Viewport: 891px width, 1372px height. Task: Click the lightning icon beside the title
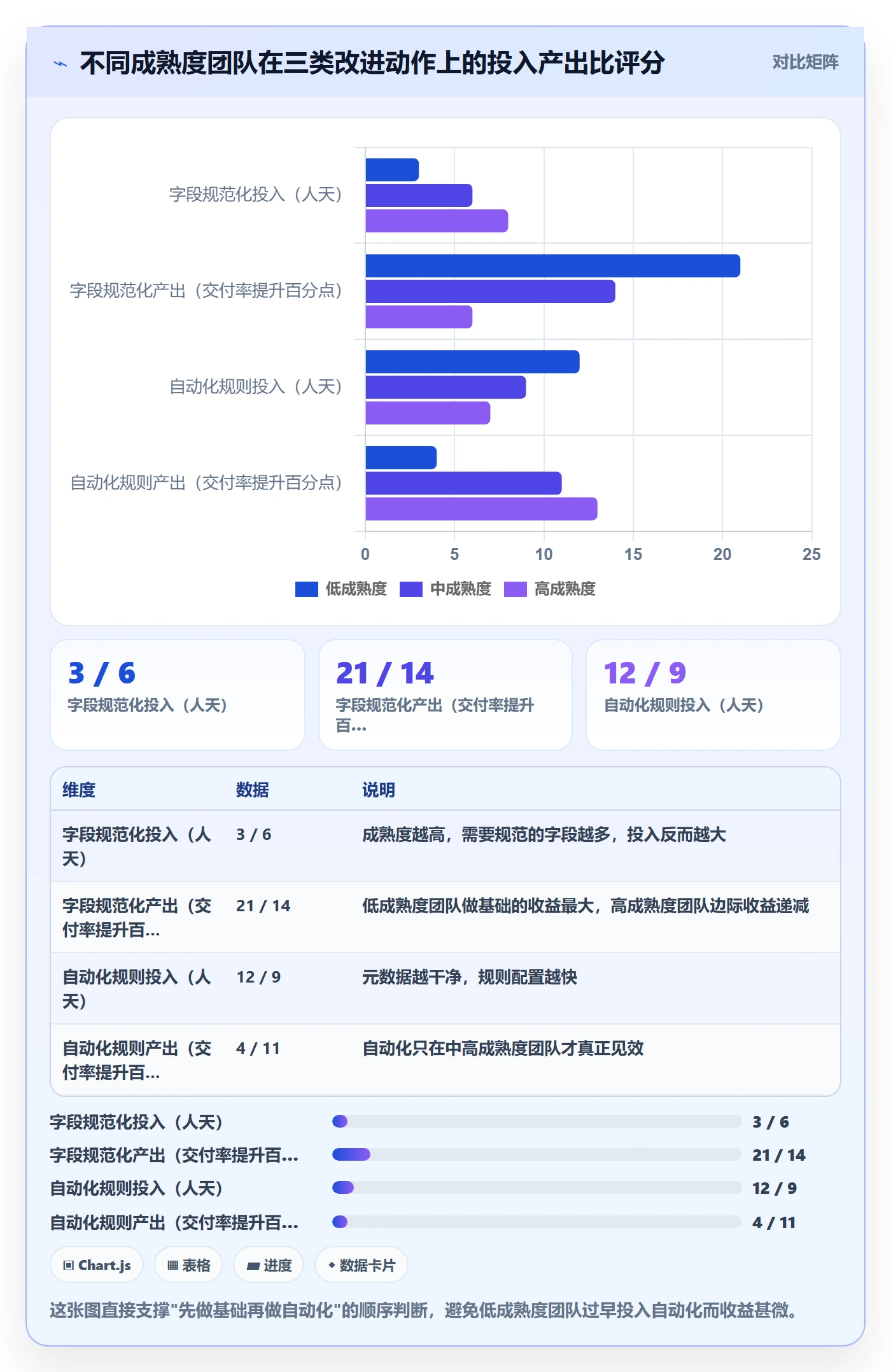pos(60,63)
